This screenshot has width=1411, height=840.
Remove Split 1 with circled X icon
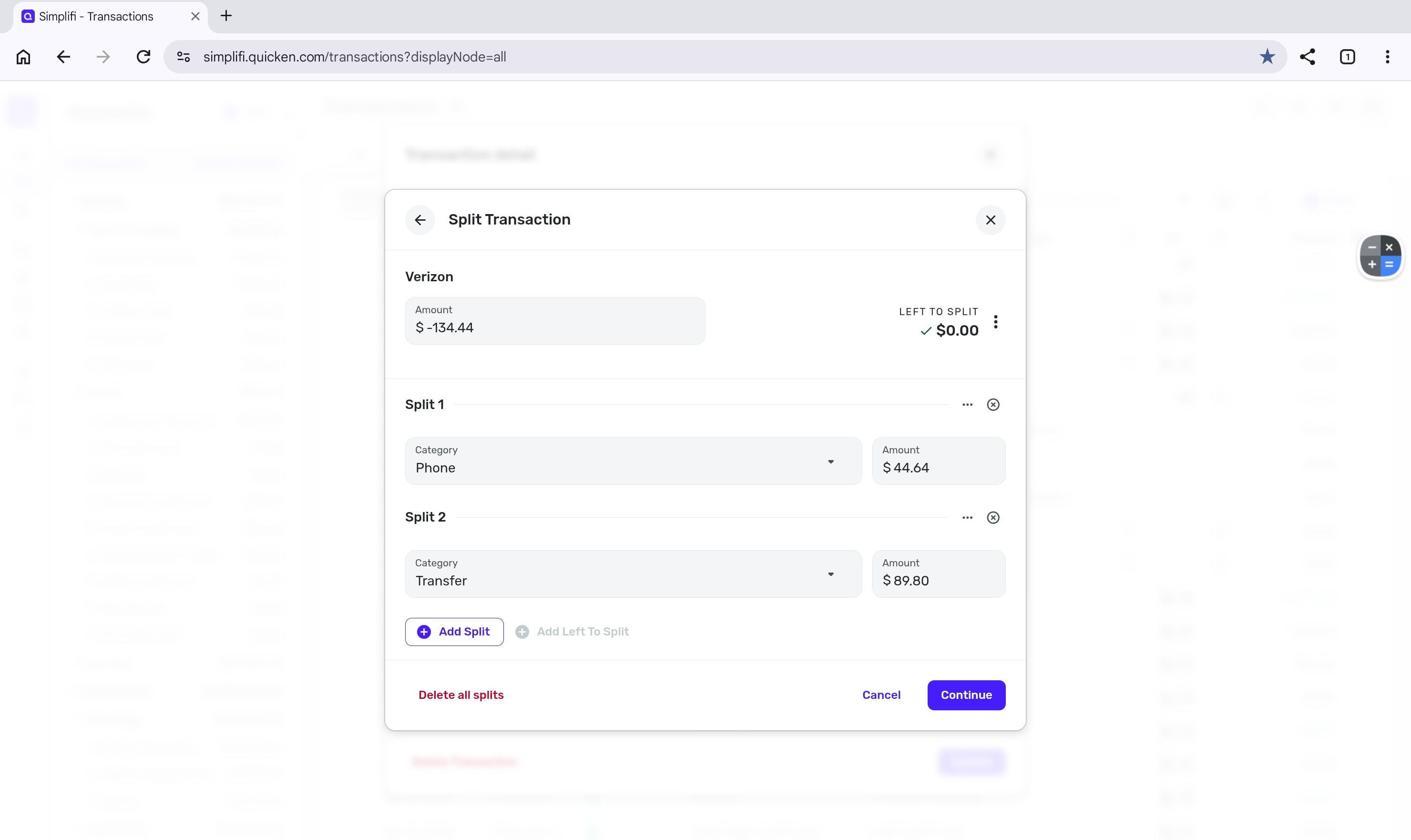(x=993, y=405)
